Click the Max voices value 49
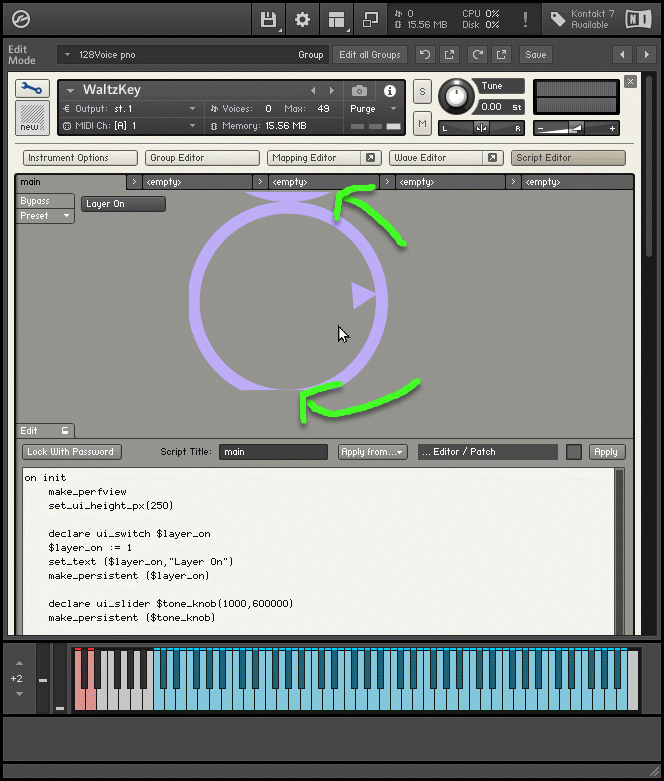This screenshot has width=664, height=781. pos(323,109)
